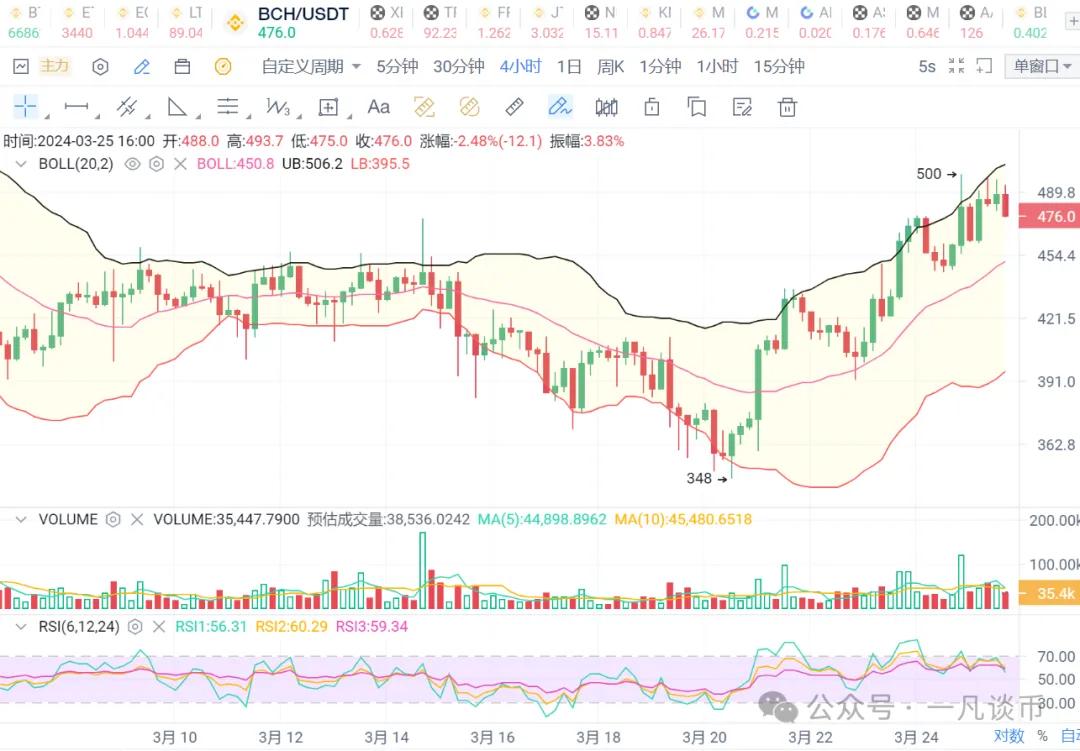The image size is (1080, 751).
Task: Switch to the 30分钟 timeframe
Action: (x=459, y=67)
